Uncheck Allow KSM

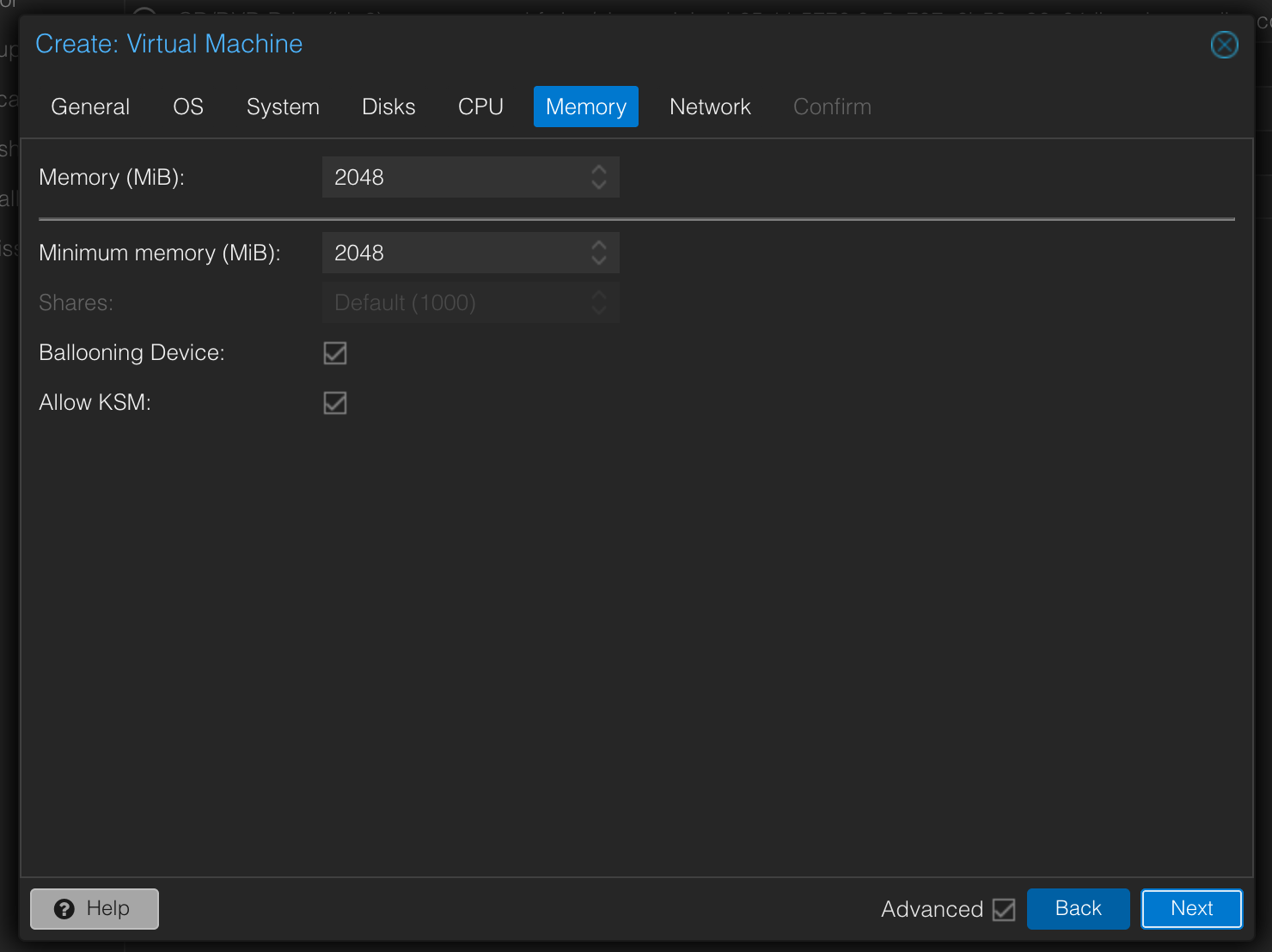tap(335, 402)
